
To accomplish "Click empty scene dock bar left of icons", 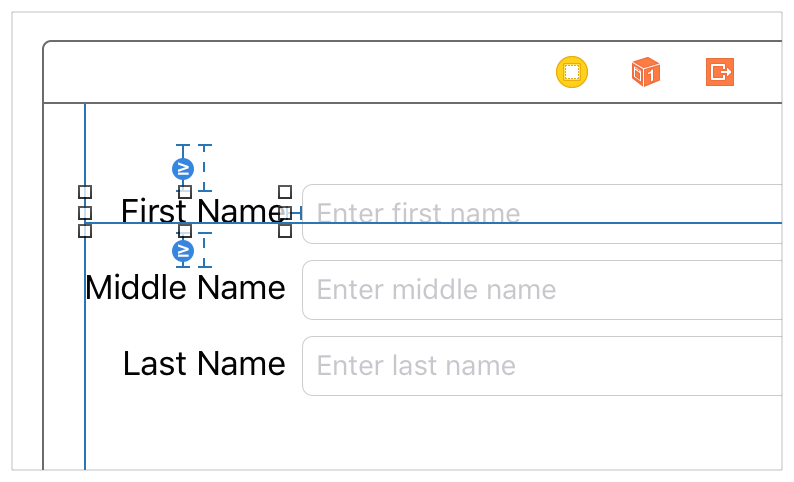I will (x=300, y=72).
